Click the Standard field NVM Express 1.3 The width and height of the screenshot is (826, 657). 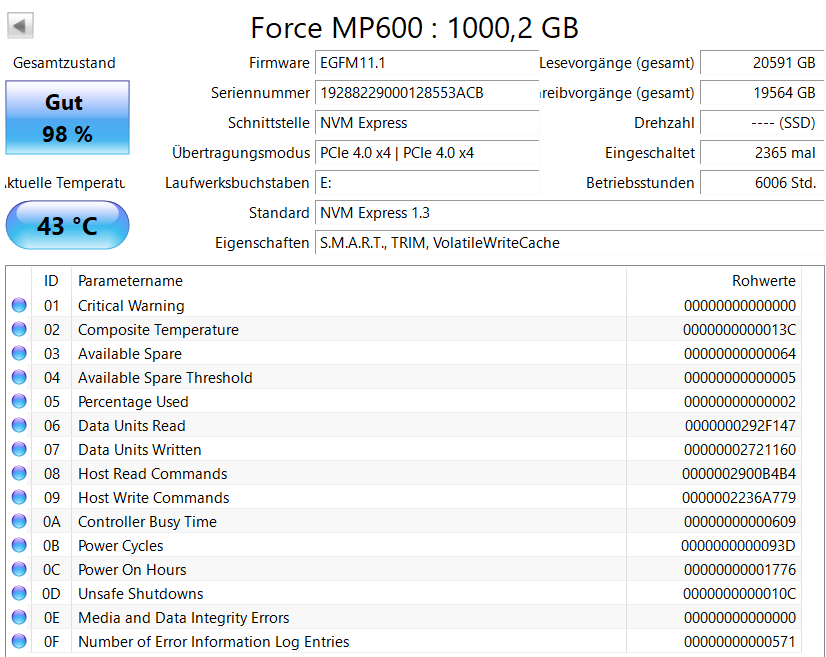(x=570, y=213)
